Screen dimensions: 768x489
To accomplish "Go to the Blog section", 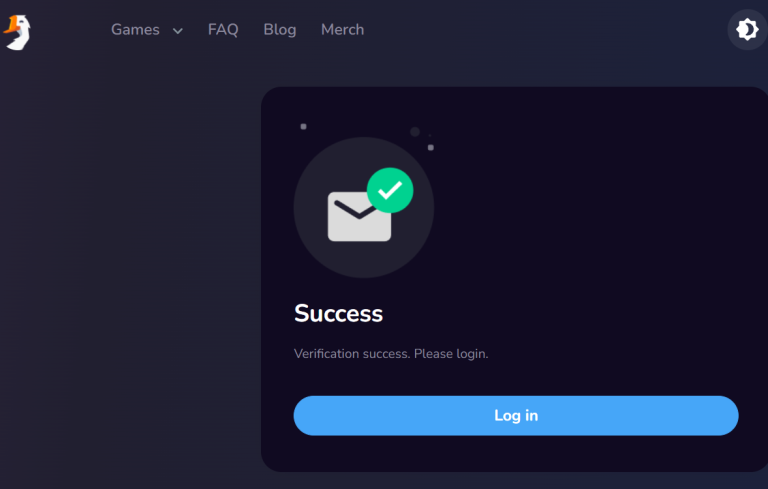I will pyautogui.click(x=280, y=30).
